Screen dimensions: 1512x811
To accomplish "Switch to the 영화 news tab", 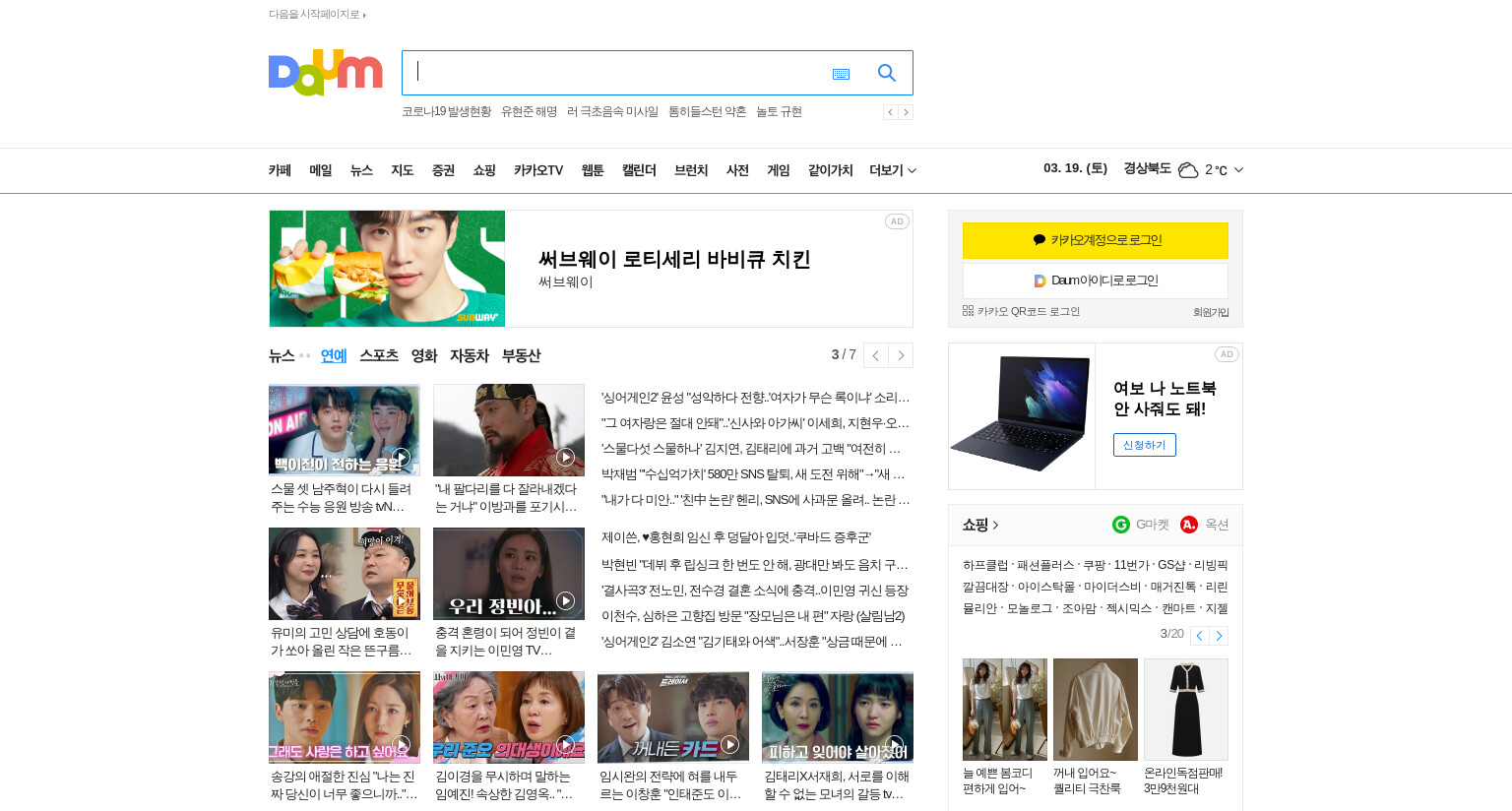I will click(424, 355).
